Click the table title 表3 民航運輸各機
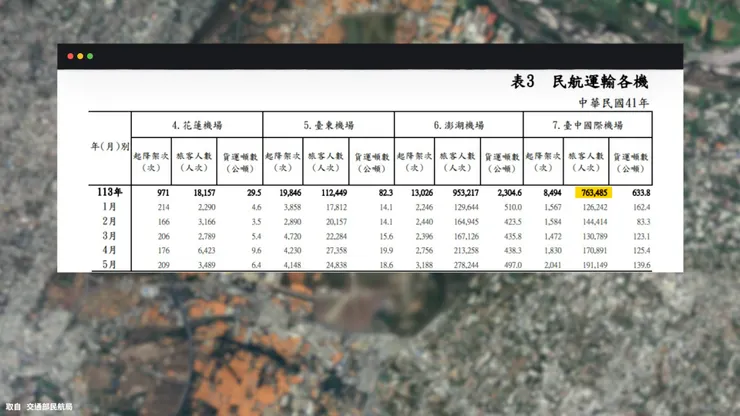 tap(580, 82)
